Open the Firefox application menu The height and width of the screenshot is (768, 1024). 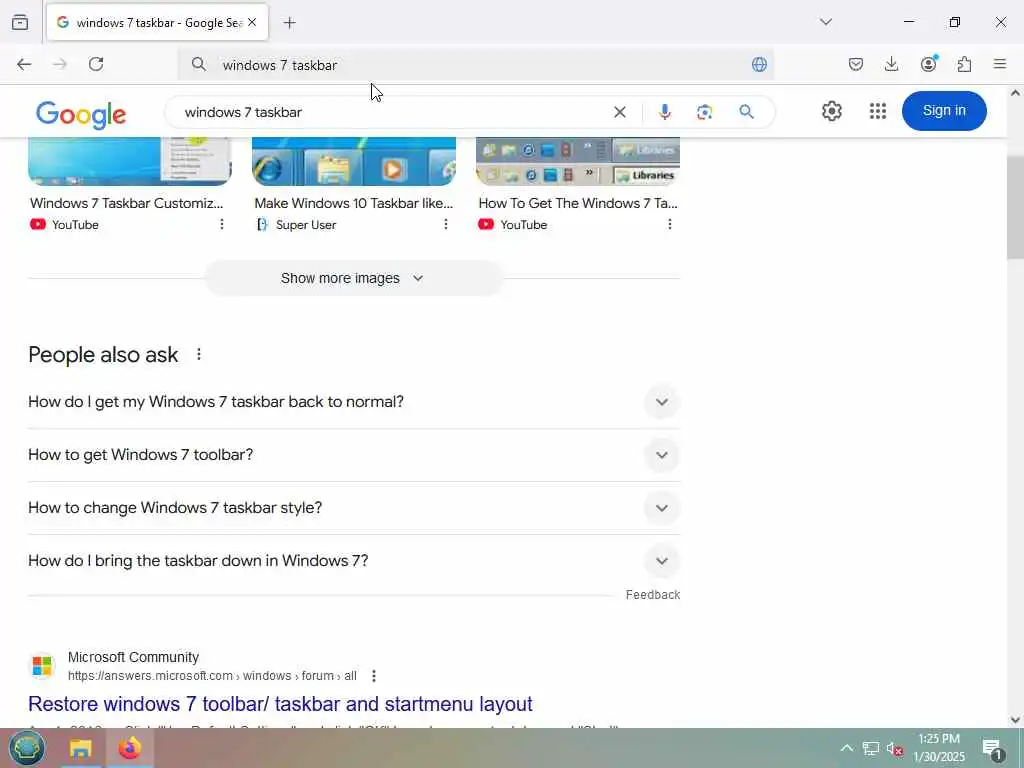(x=1000, y=64)
